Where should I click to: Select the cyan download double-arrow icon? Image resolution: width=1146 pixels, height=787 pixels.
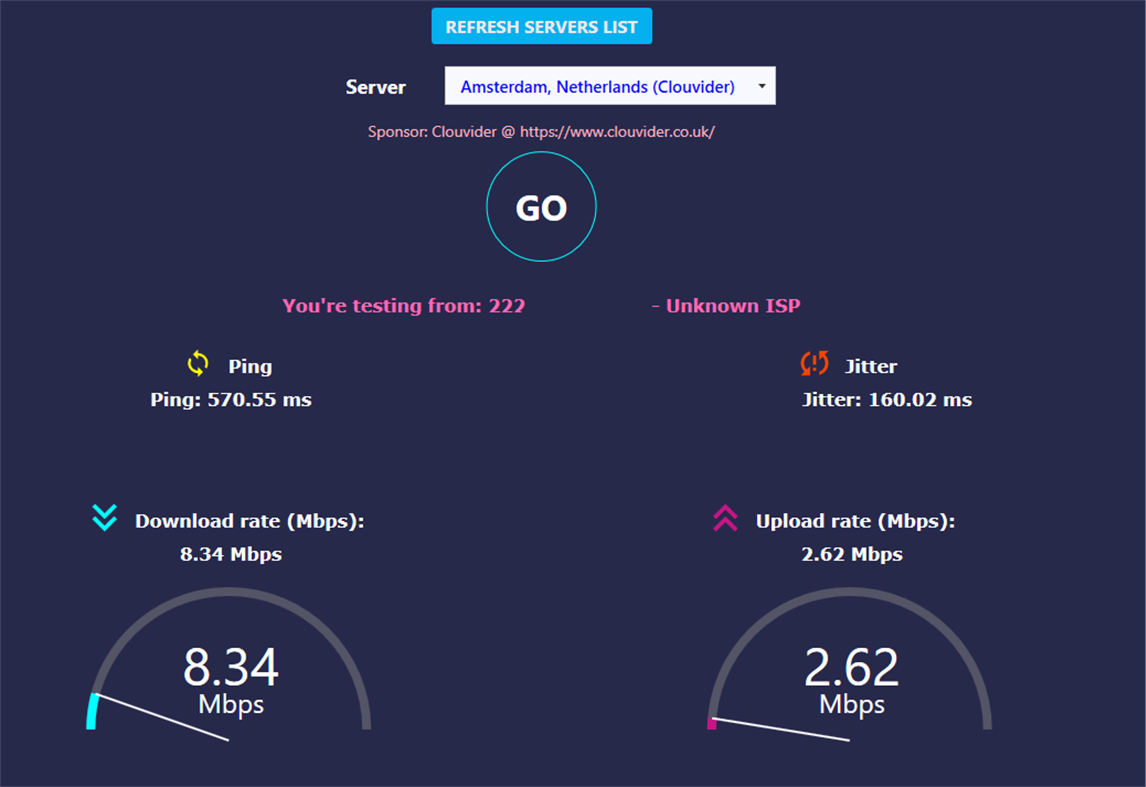tap(104, 519)
